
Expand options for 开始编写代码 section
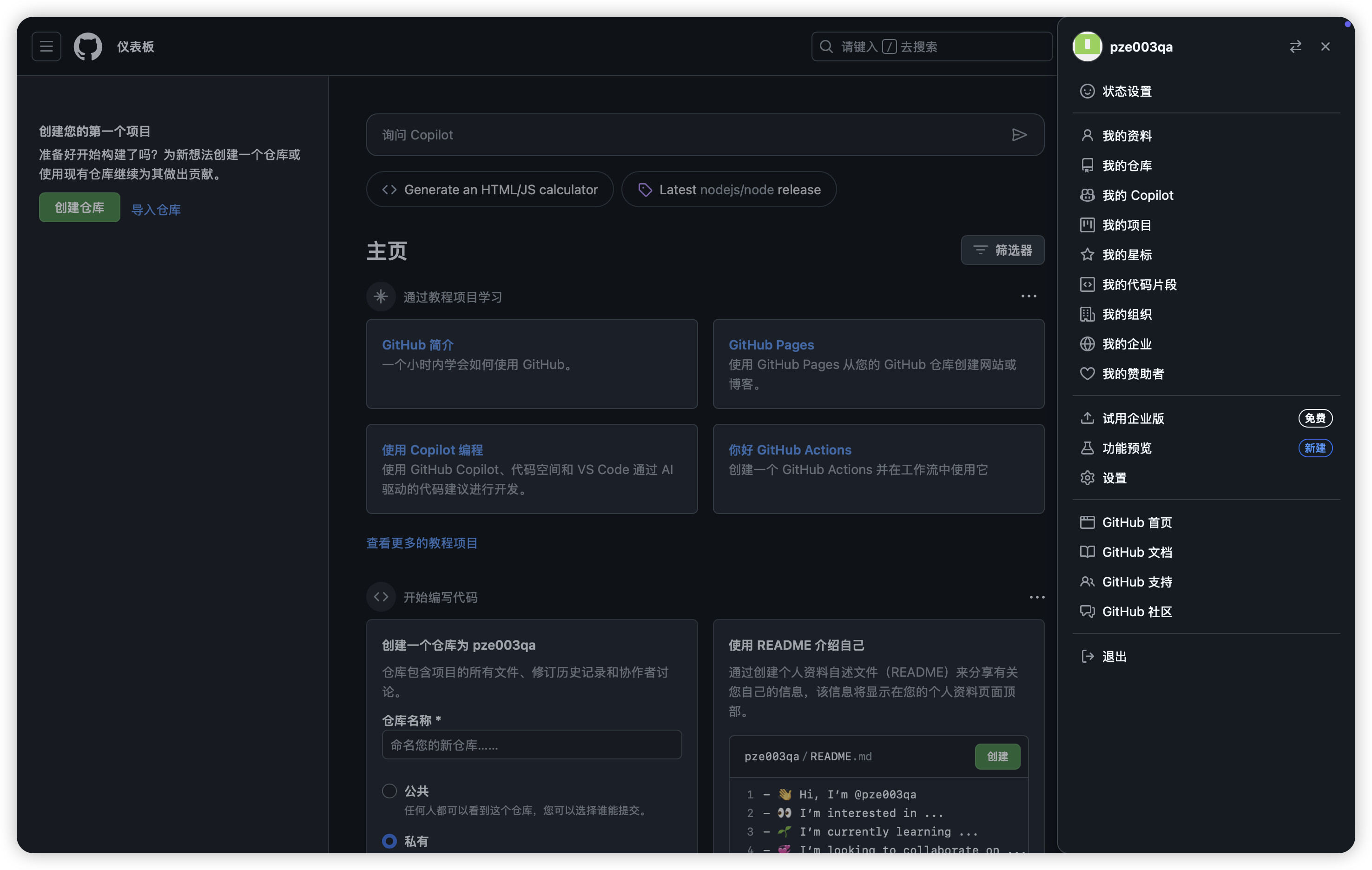1036,597
